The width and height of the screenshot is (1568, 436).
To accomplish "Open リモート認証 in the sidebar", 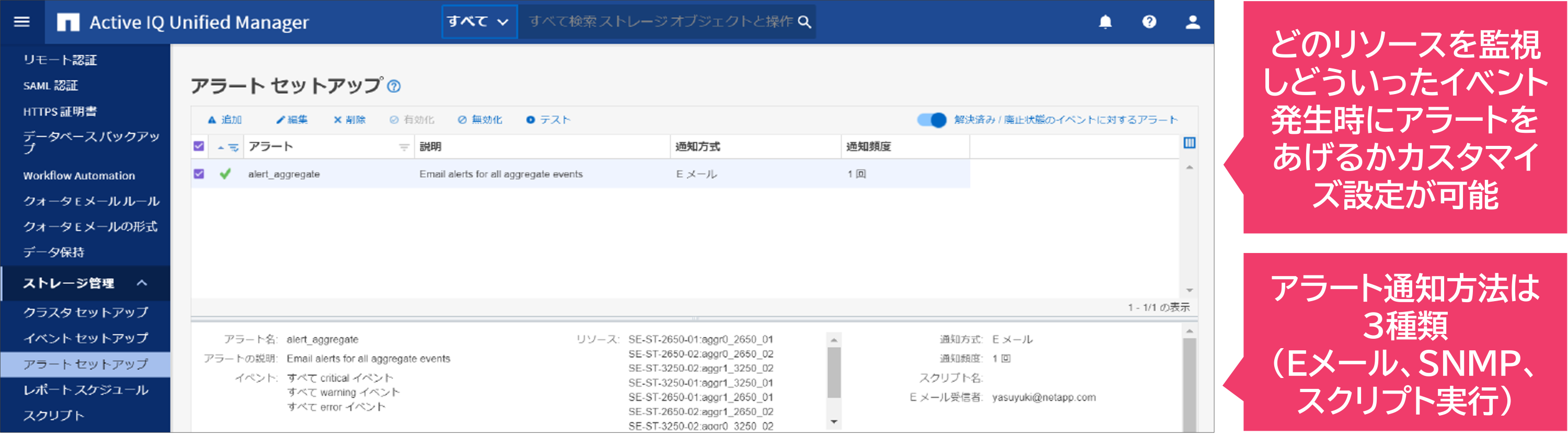I will pos(60,60).
